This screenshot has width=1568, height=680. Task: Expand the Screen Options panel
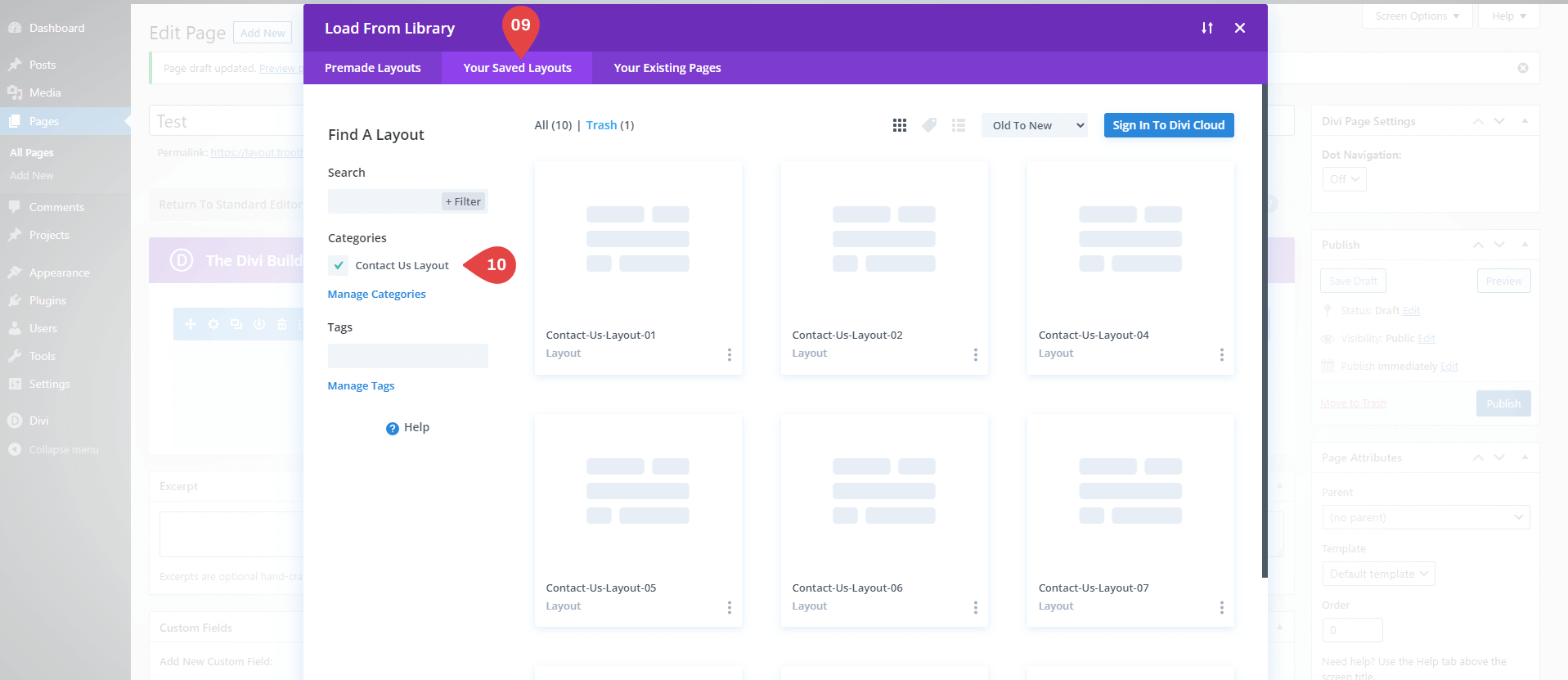(x=1417, y=16)
